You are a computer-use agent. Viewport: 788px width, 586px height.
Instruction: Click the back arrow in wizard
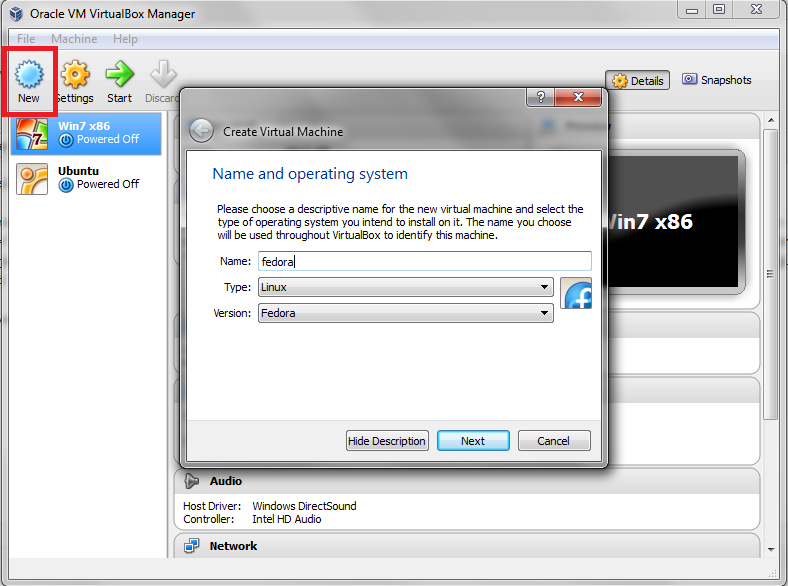(202, 131)
